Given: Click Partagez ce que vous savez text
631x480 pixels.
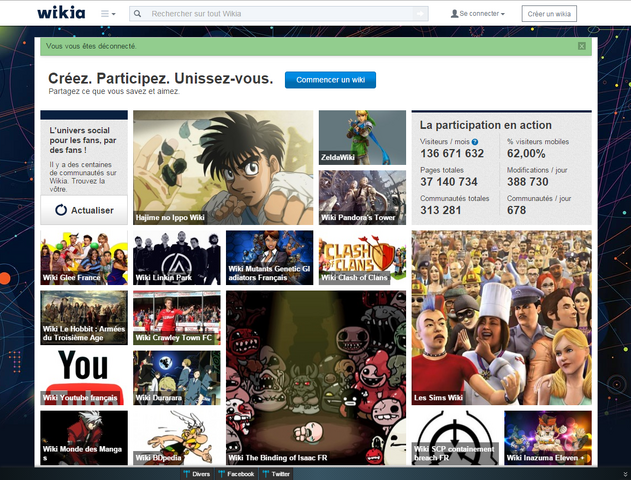Looking at the screenshot, I should tap(114, 91).
